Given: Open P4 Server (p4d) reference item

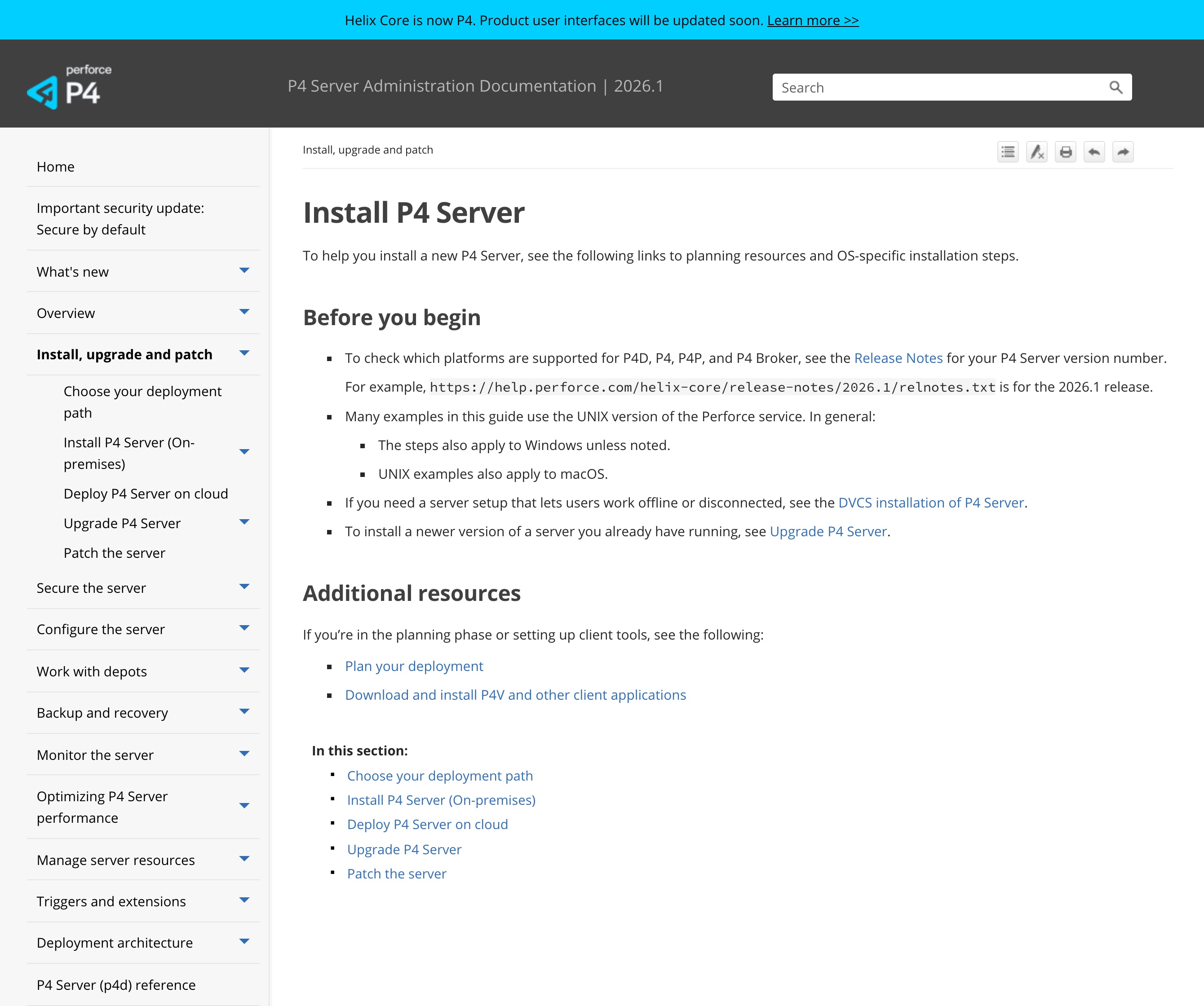Looking at the screenshot, I should coord(116,985).
